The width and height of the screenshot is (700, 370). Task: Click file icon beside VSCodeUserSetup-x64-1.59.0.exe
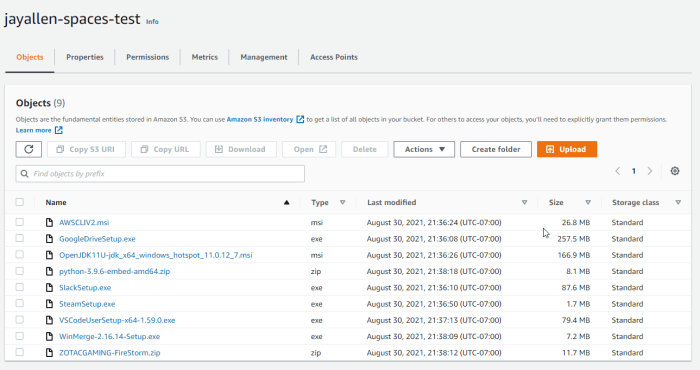(50, 320)
